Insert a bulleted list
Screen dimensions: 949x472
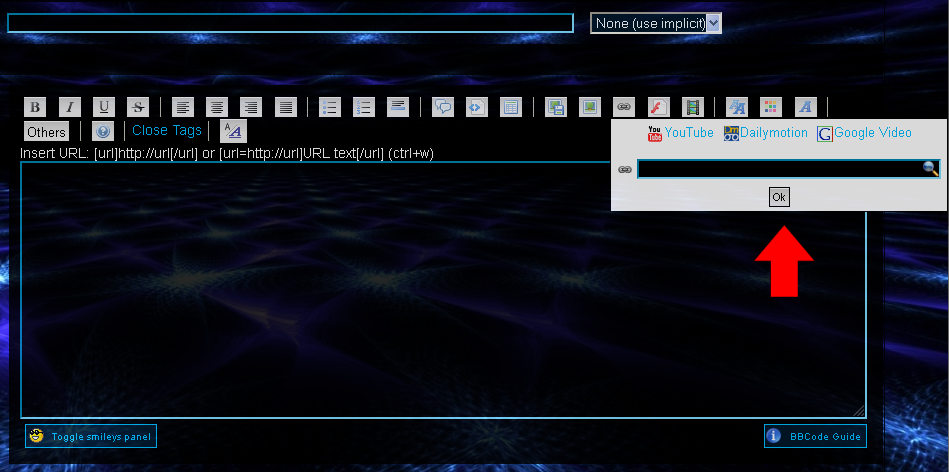tap(330, 108)
